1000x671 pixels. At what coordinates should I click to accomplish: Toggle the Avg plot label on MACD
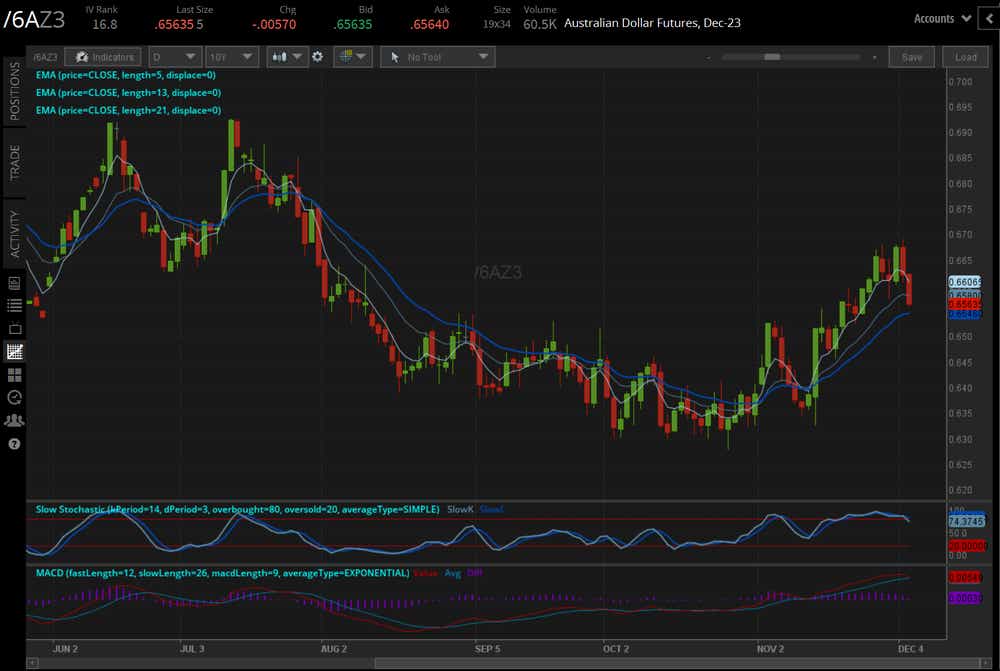[452, 572]
